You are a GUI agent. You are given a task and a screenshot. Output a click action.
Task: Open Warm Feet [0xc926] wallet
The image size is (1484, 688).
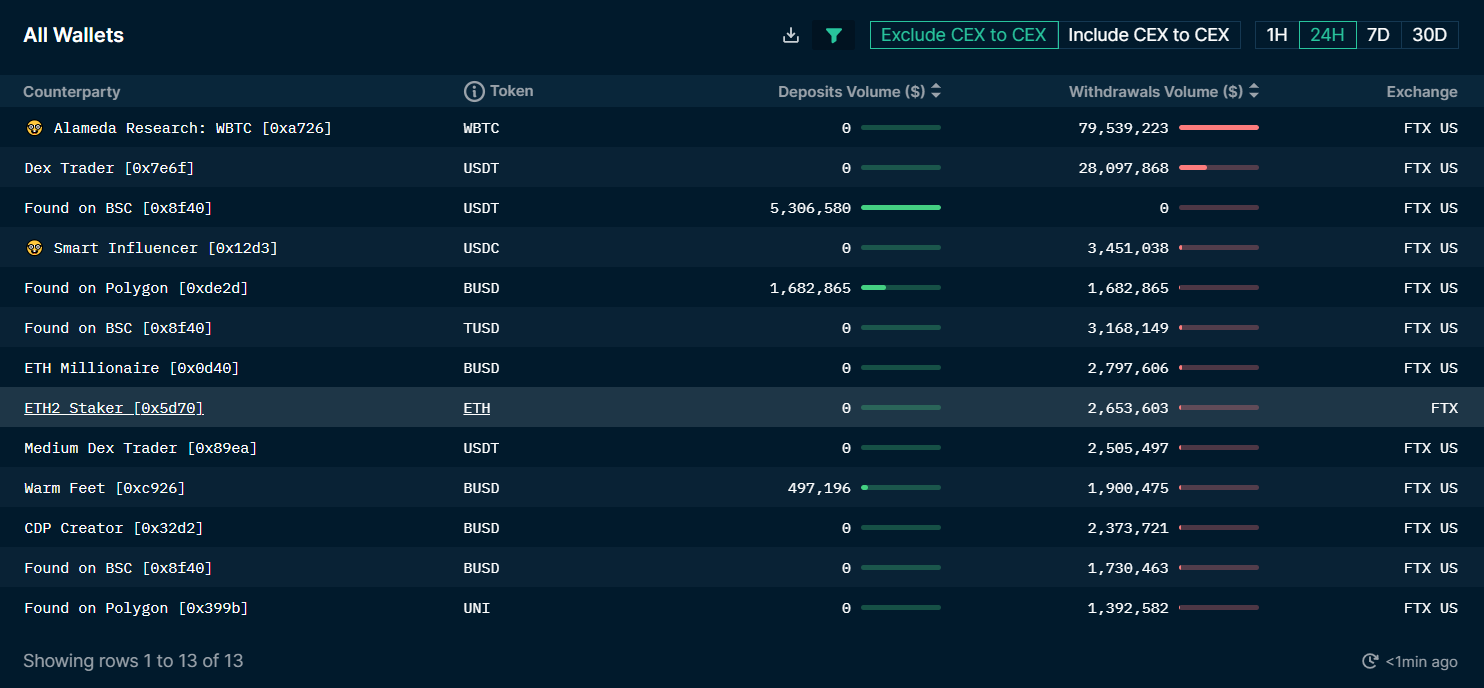pos(105,488)
